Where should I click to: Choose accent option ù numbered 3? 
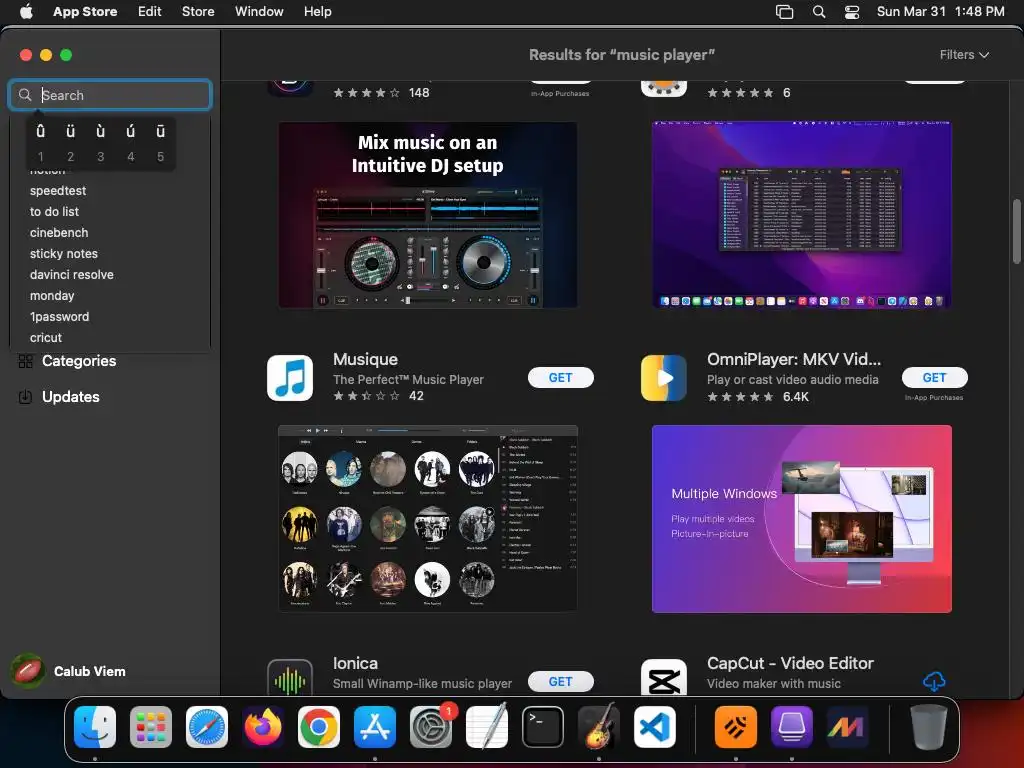101,143
